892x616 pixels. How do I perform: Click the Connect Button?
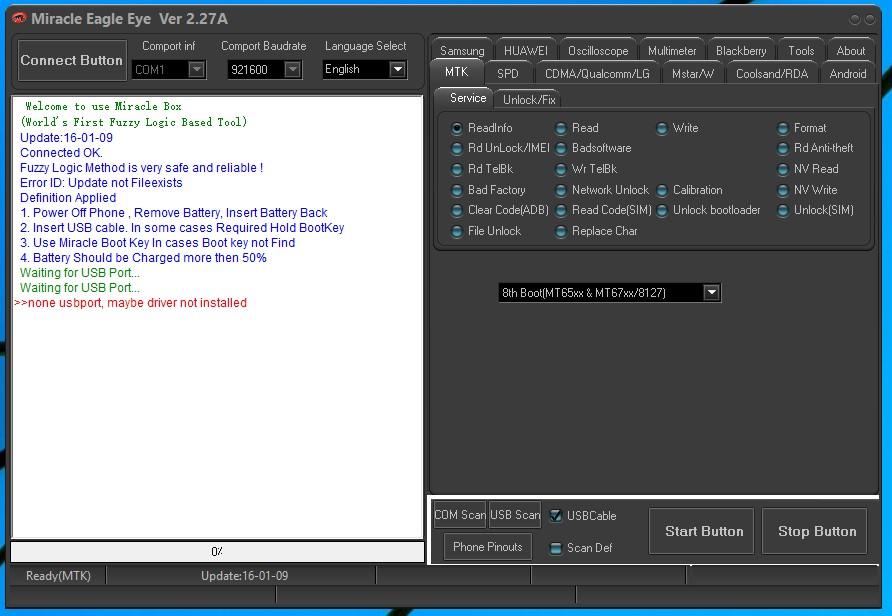tap(72, 60)
